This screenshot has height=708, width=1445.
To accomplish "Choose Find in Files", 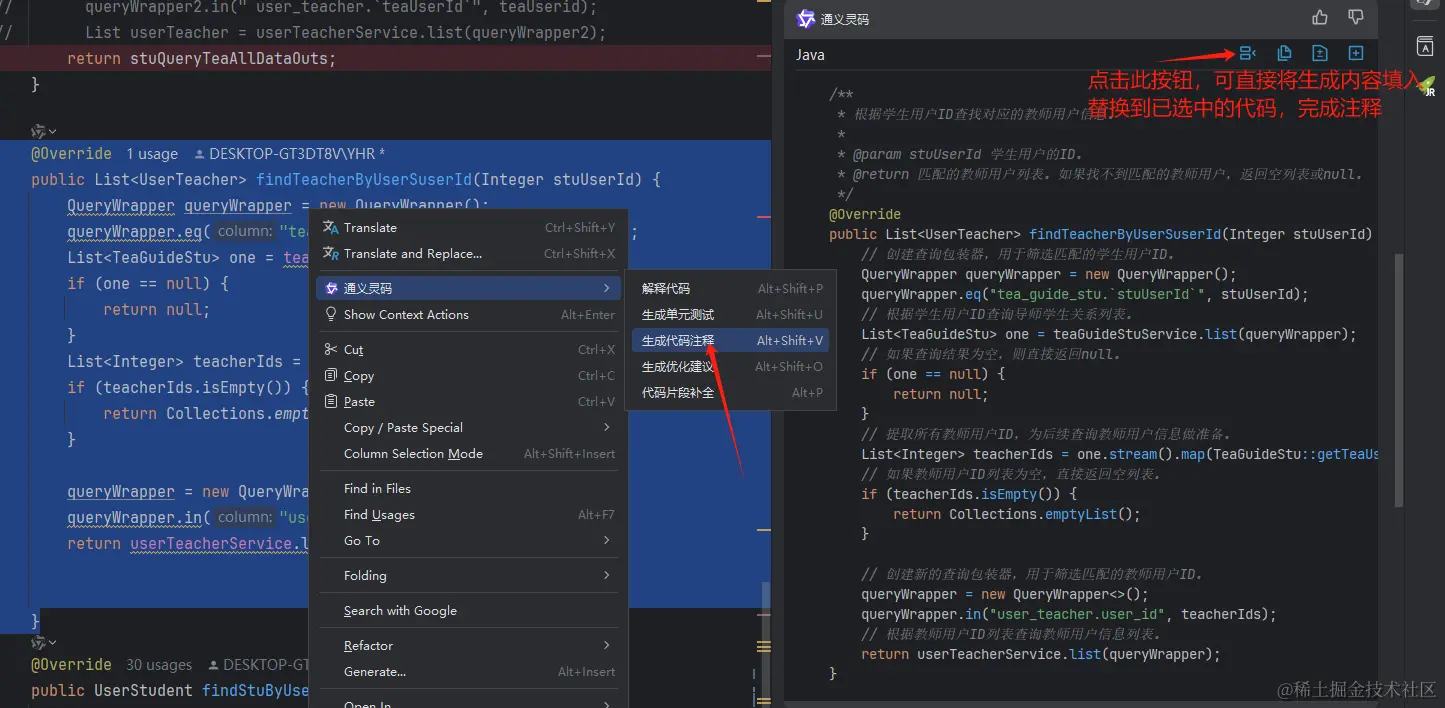I will click(468, 488).
